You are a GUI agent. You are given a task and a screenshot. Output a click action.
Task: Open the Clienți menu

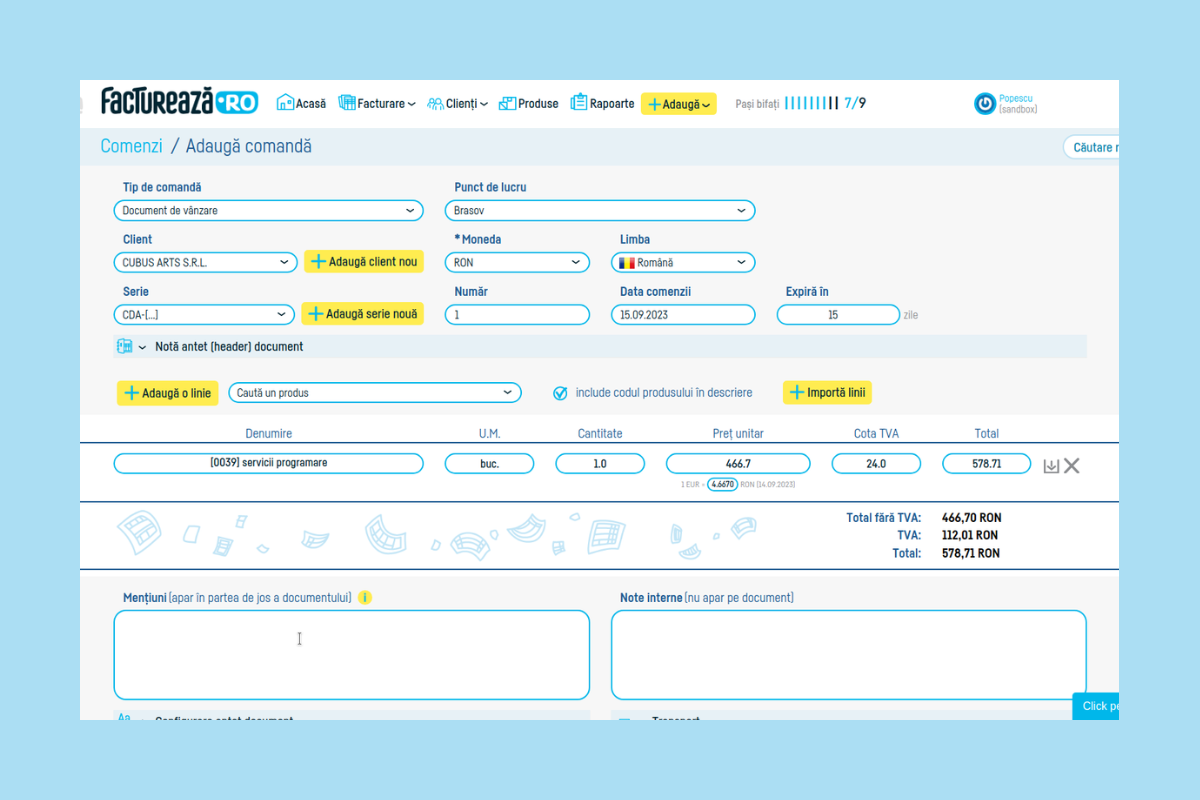pos(458,103)
